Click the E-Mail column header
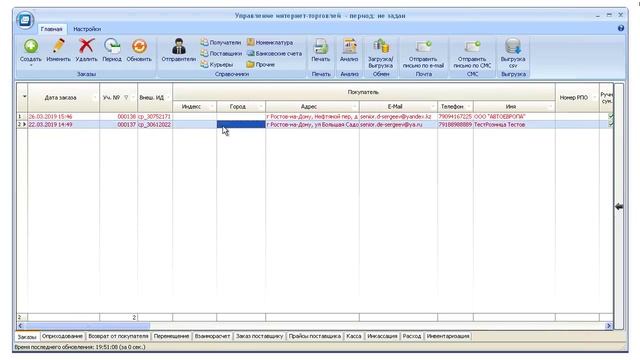 point(398,107)
